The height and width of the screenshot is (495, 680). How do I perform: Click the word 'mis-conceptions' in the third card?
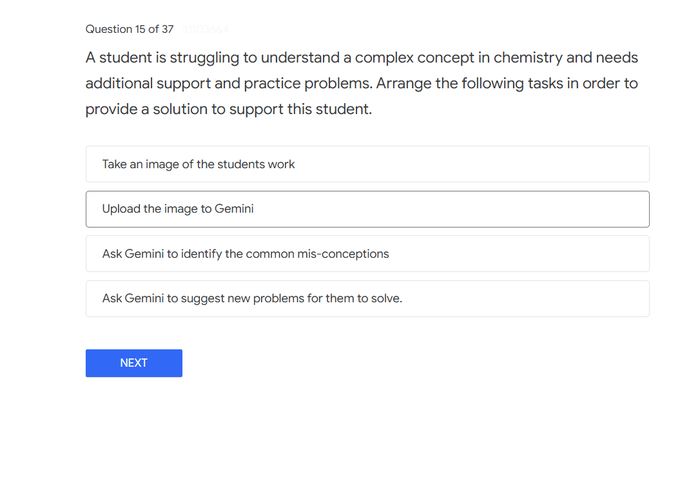click(x=343, y=254)
